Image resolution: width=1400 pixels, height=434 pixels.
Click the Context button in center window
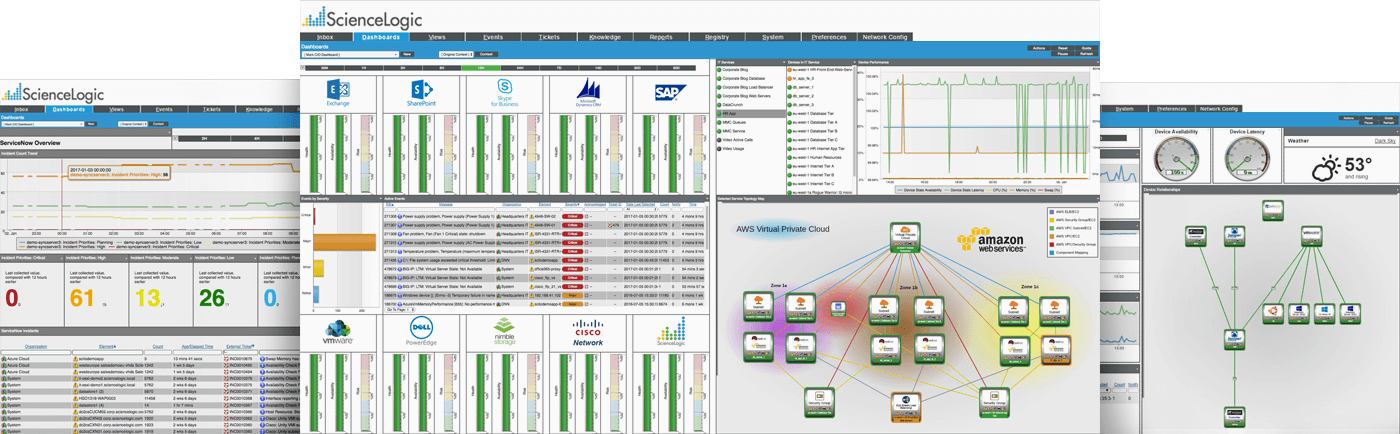click(486, 54)
